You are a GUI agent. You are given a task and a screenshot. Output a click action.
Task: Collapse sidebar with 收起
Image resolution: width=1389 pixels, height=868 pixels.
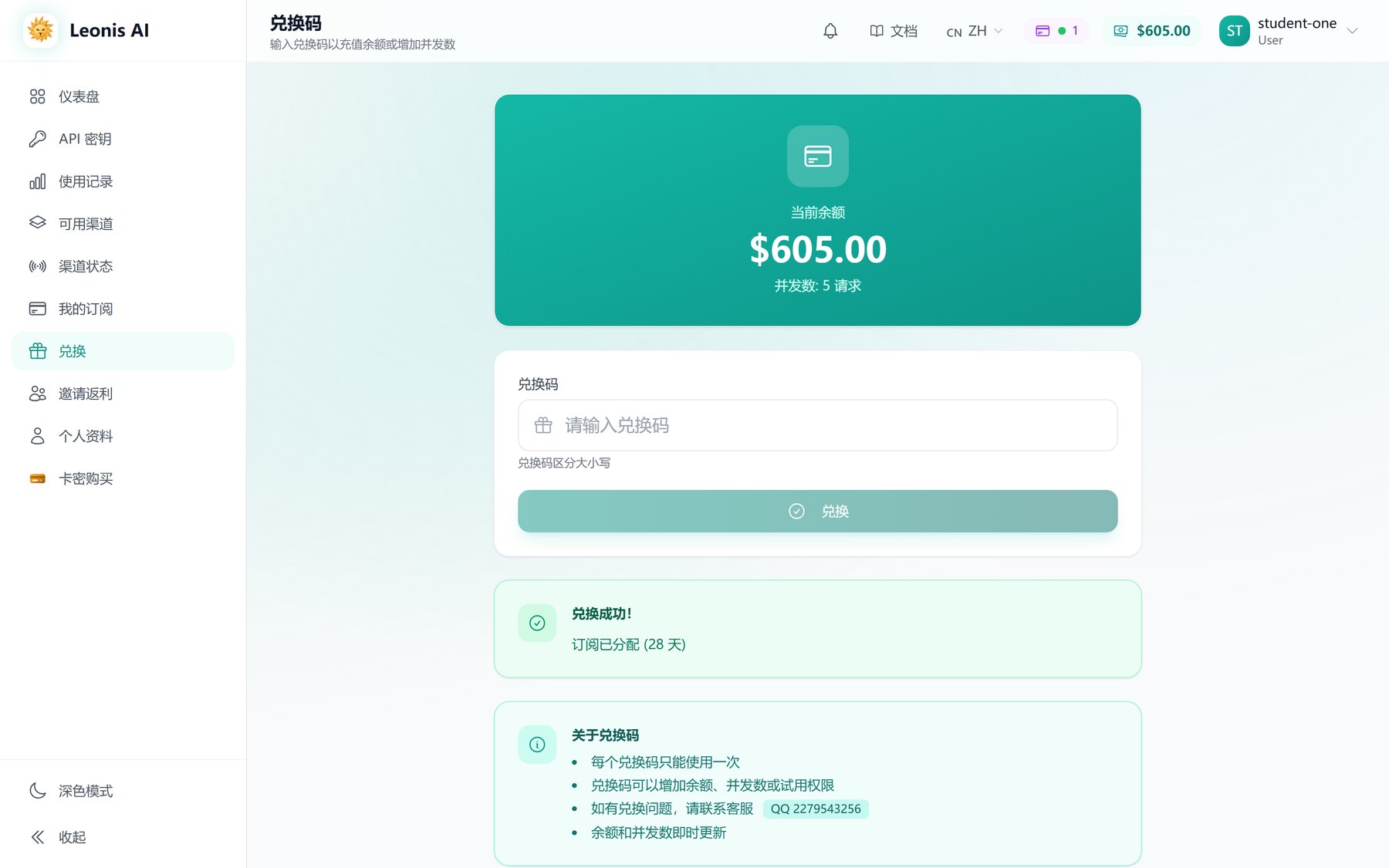pyautogui.click(x=123, y=837)
